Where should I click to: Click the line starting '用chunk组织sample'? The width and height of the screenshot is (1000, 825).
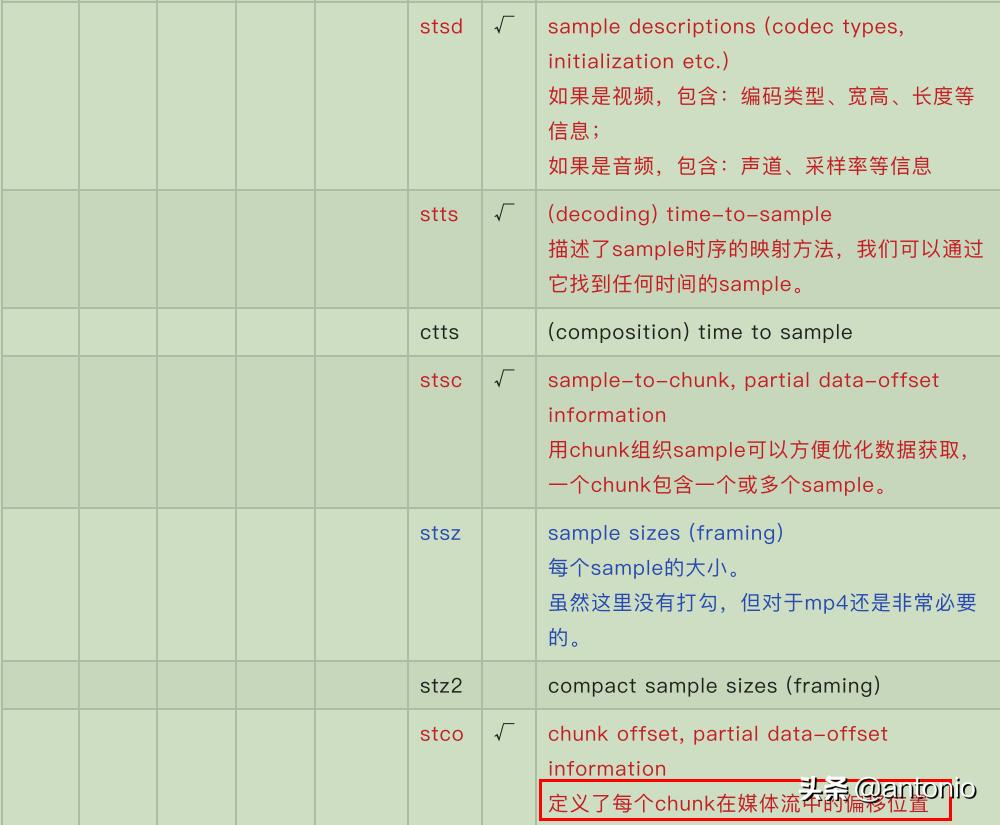click(758, 450)
